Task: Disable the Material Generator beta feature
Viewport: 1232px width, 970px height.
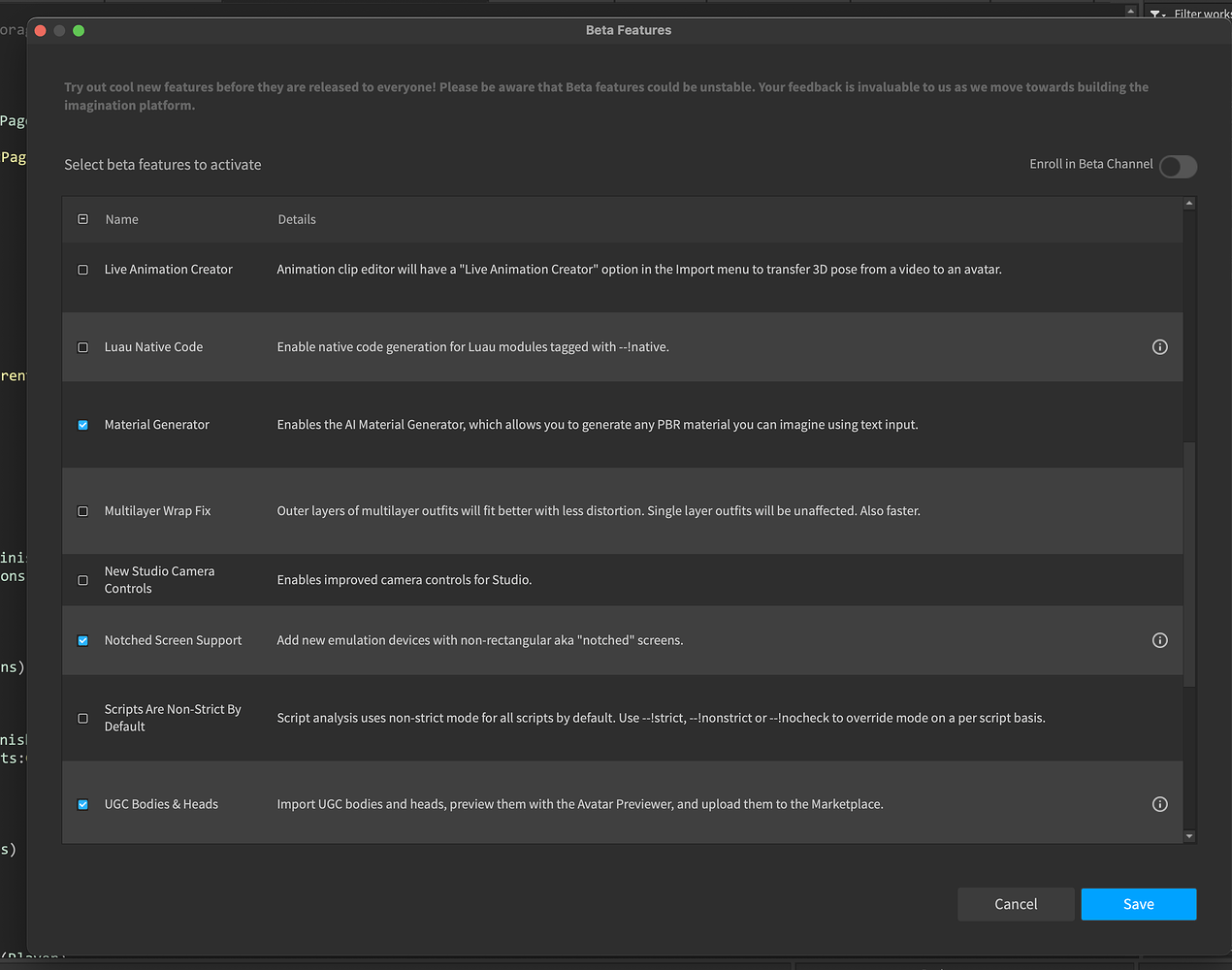Action: [82, 424]
